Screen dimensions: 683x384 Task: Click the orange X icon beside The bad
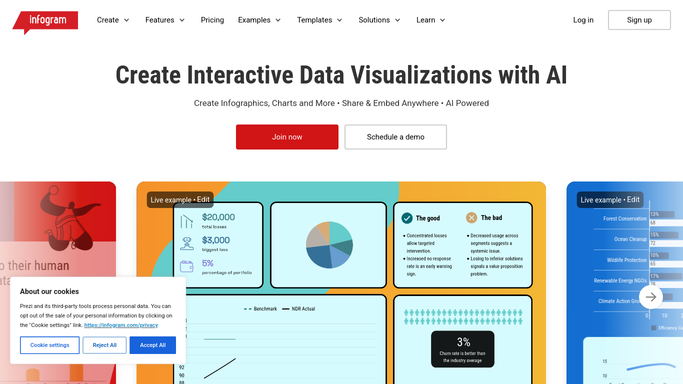[x=471, y=218]
